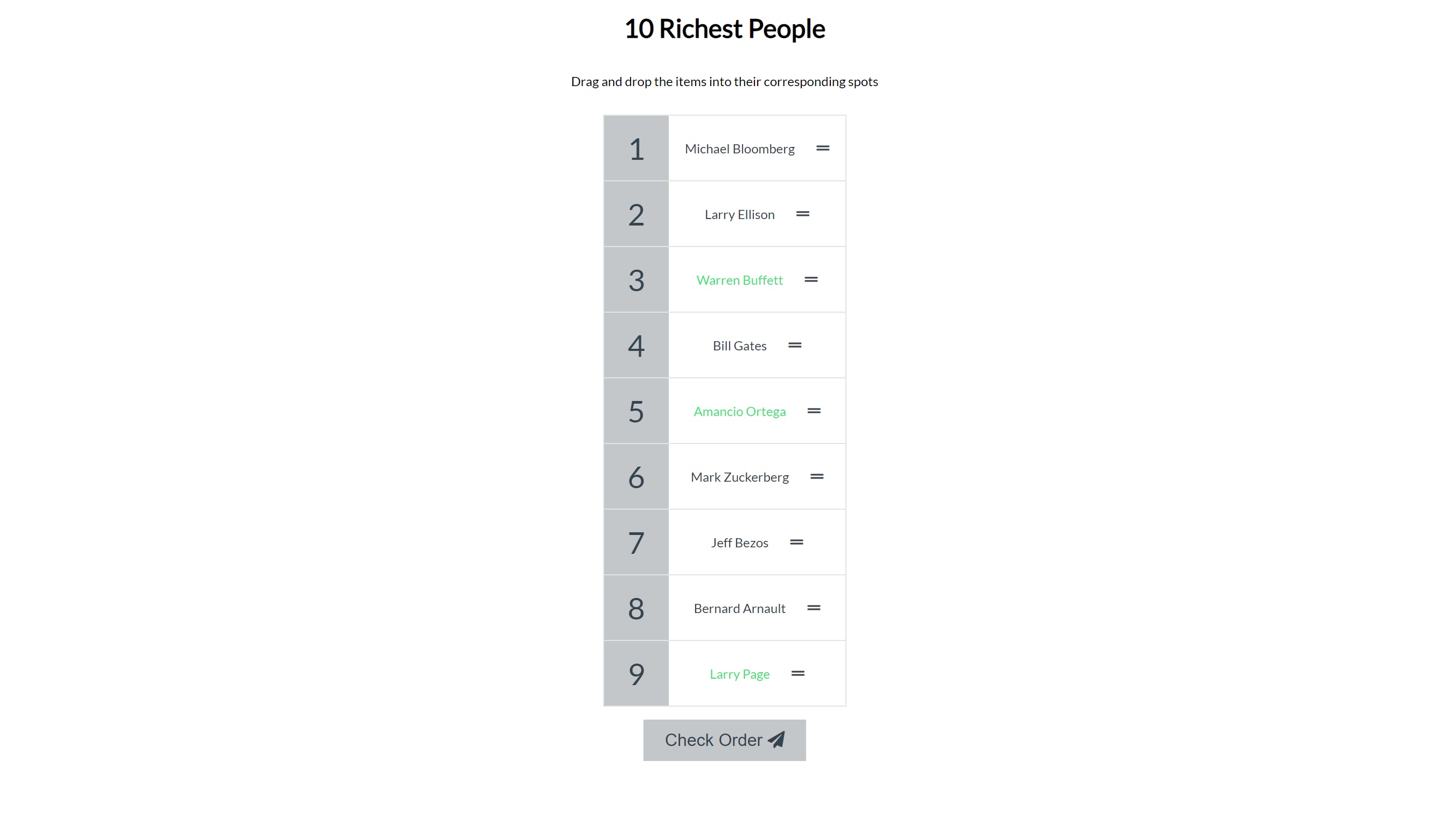Screen dimensions: 1456x831
Task: Click the drag handle beside Larry Page
Action: [797, 673]
